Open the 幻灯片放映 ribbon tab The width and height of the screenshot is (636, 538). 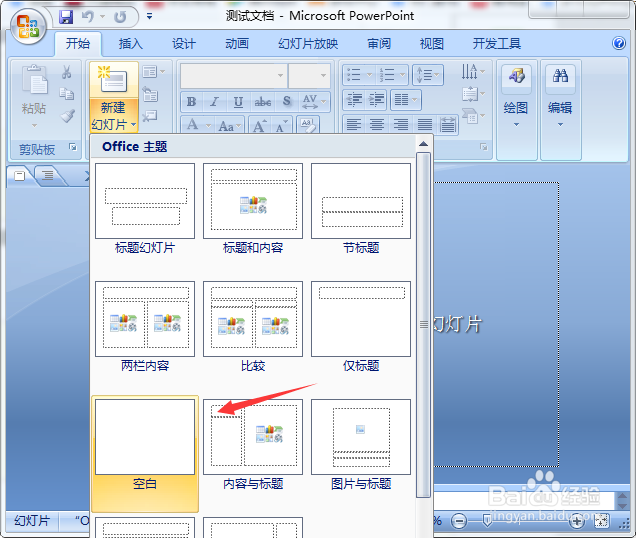tap(308, 43)
